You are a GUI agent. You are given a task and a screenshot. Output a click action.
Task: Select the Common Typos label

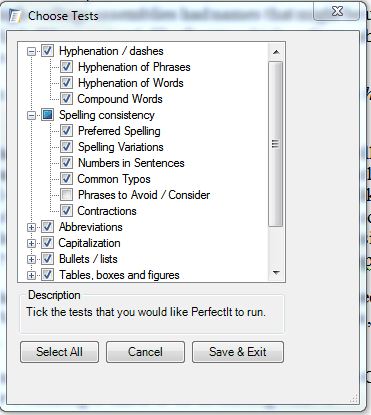(114, 179)
